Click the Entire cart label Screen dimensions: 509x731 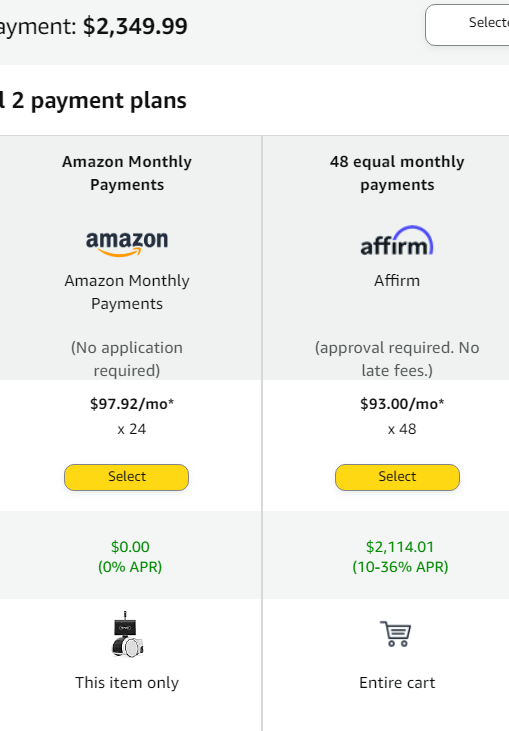click(x=397, y=683)
